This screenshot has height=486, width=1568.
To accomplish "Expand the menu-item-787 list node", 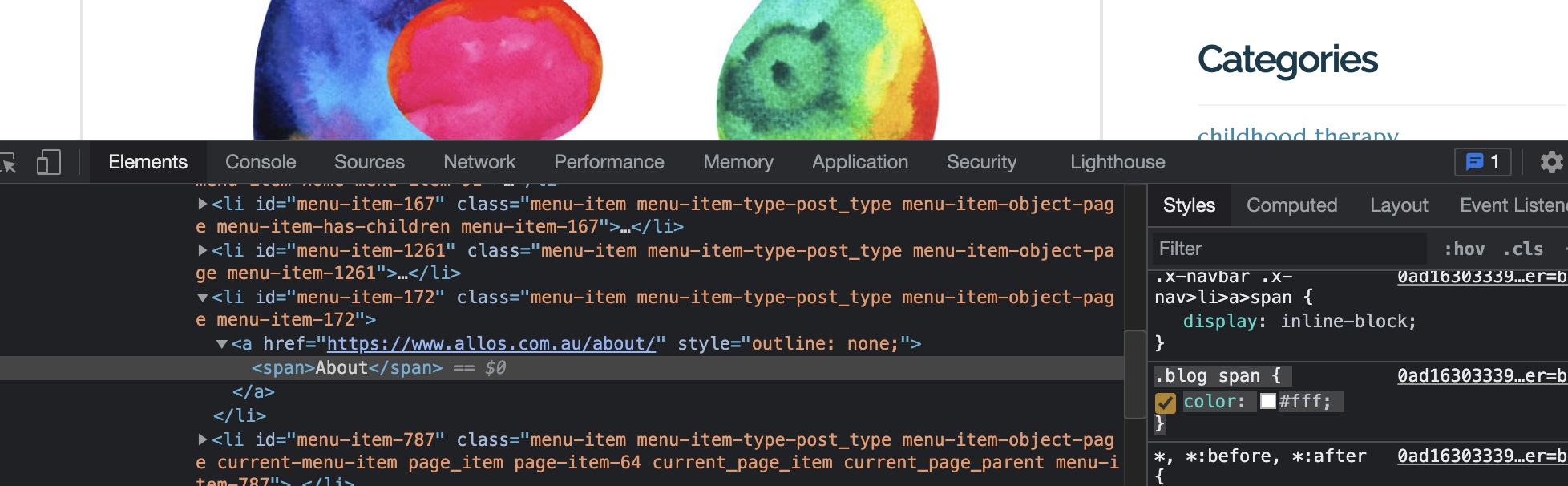I will coord(203,440).
